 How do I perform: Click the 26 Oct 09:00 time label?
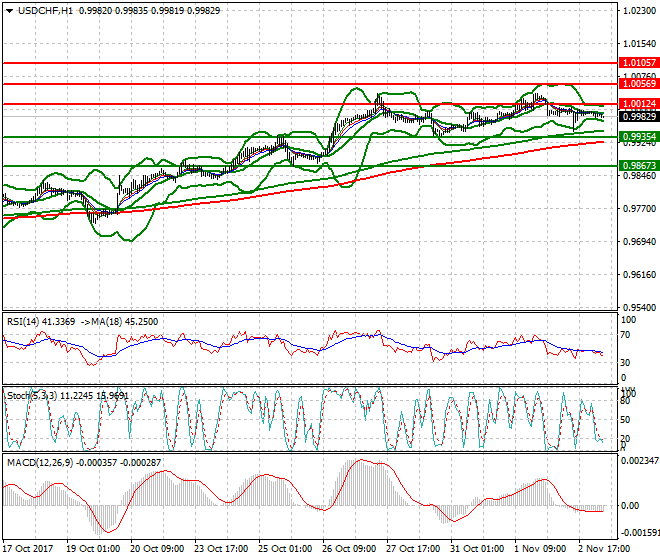tap(349, 549)
